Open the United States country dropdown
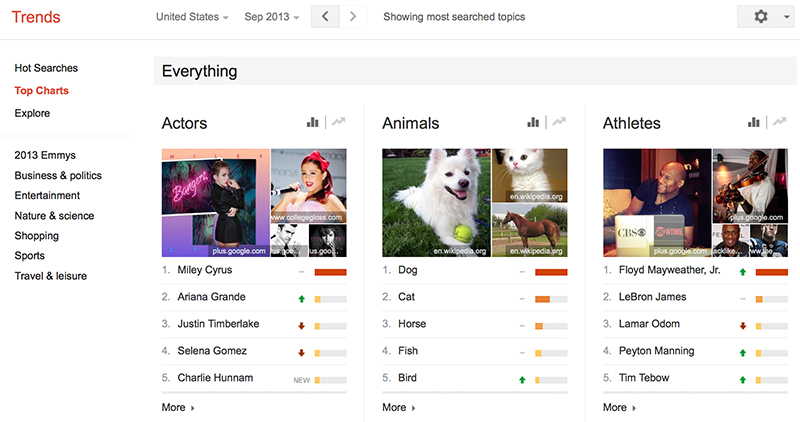 [x=192, y=17]
